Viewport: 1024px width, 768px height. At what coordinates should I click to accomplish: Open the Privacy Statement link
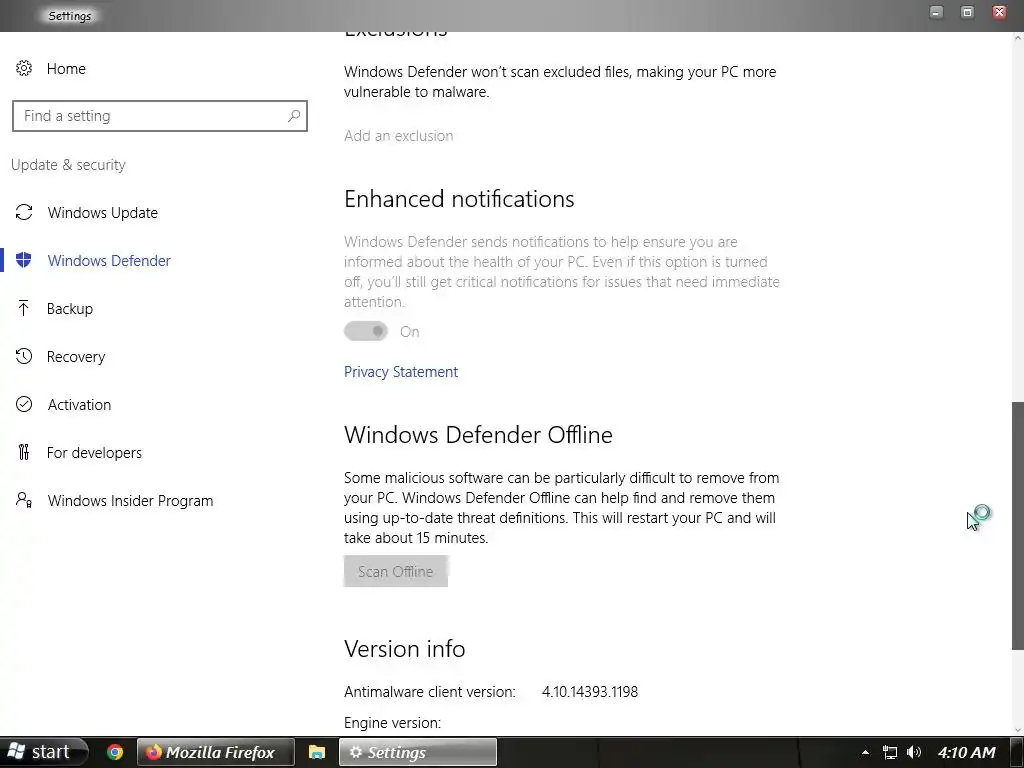pyautogui.click(x=401, y=372)
